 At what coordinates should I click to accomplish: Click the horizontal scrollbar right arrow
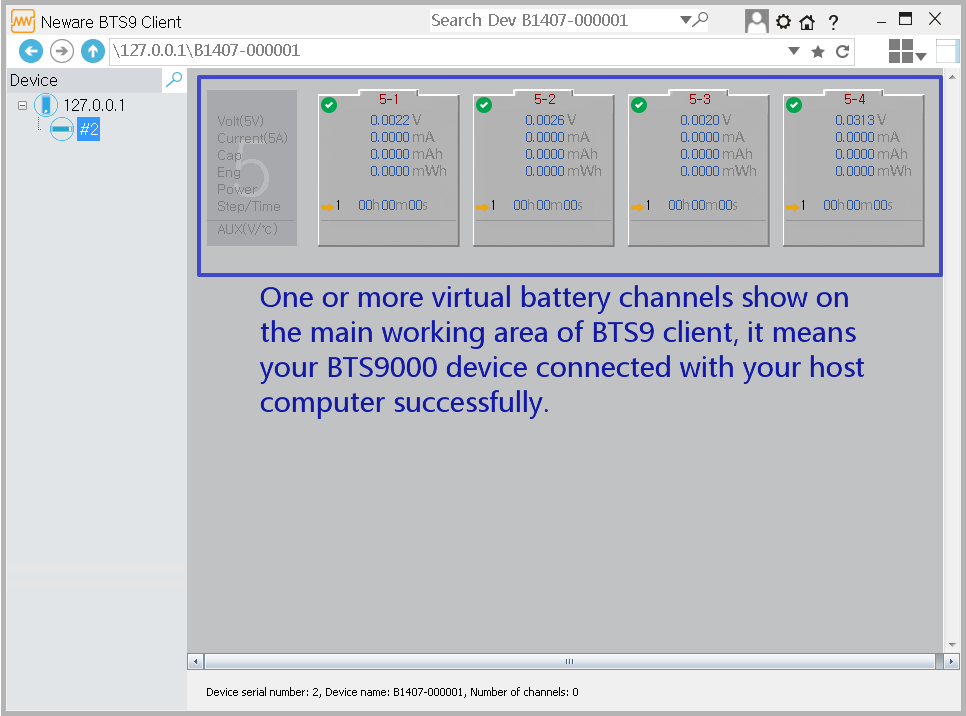[951, 662]
